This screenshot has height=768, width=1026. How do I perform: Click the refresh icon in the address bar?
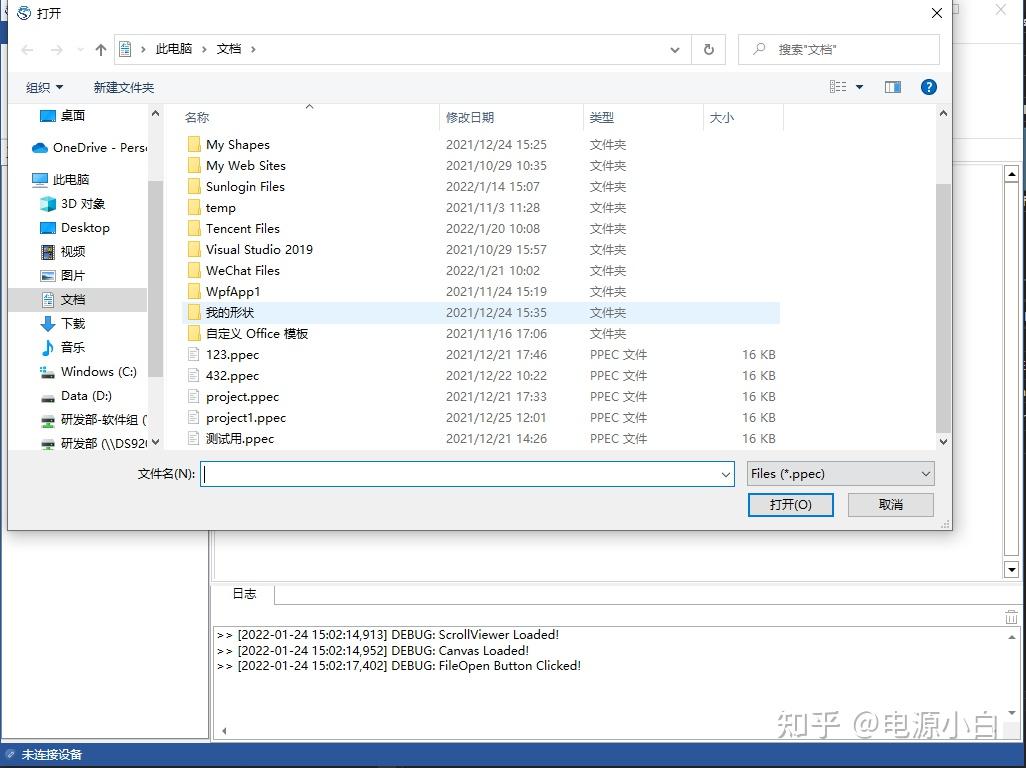tap(708, 48)
